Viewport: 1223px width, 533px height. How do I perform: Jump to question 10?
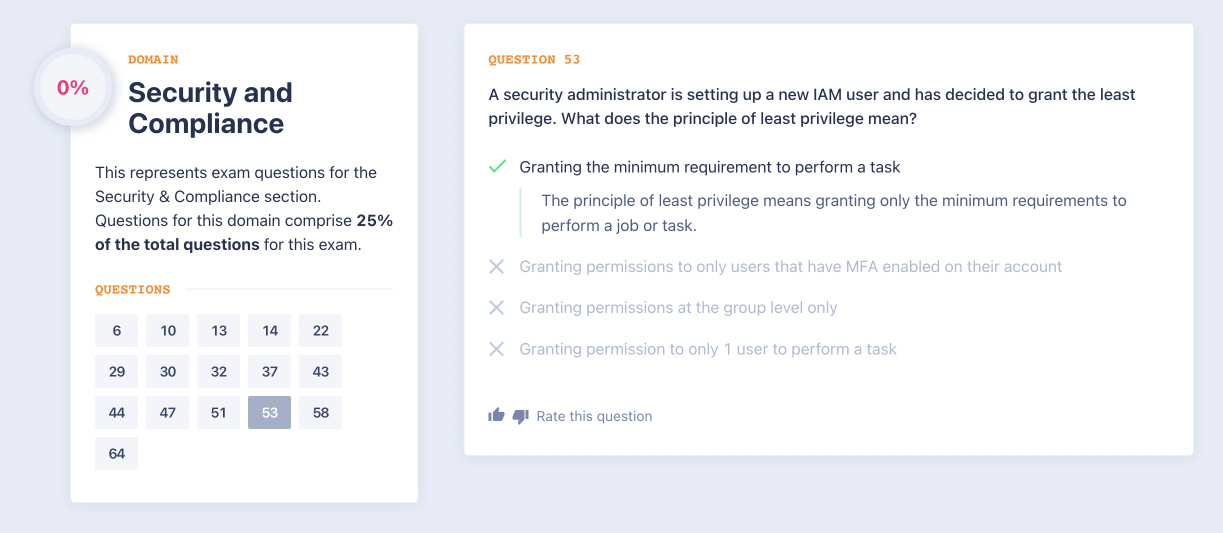[168, 331]
